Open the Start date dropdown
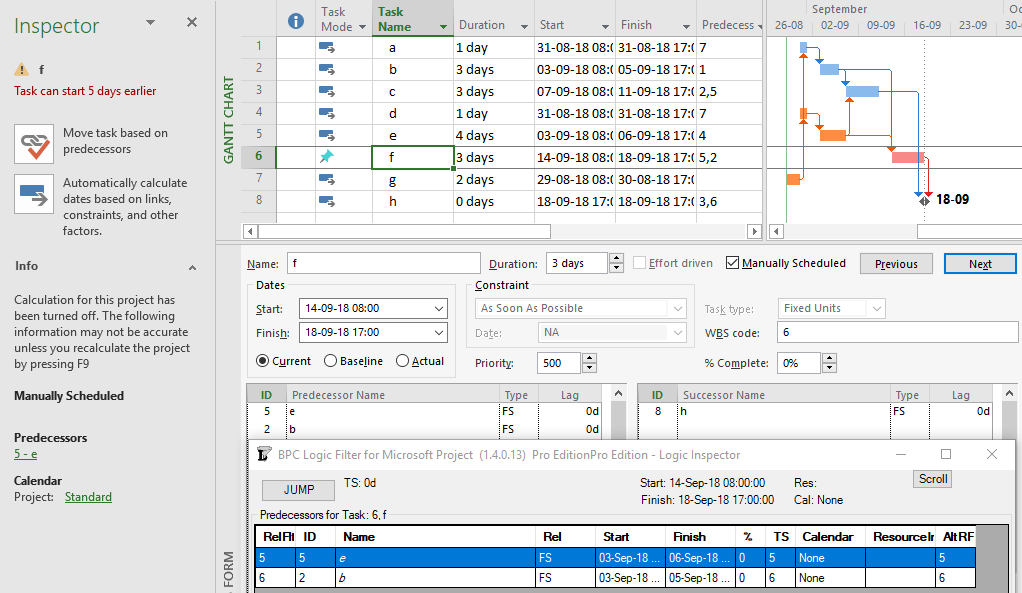The width and height of the screenshot is (1022, 593). [439, 308]
